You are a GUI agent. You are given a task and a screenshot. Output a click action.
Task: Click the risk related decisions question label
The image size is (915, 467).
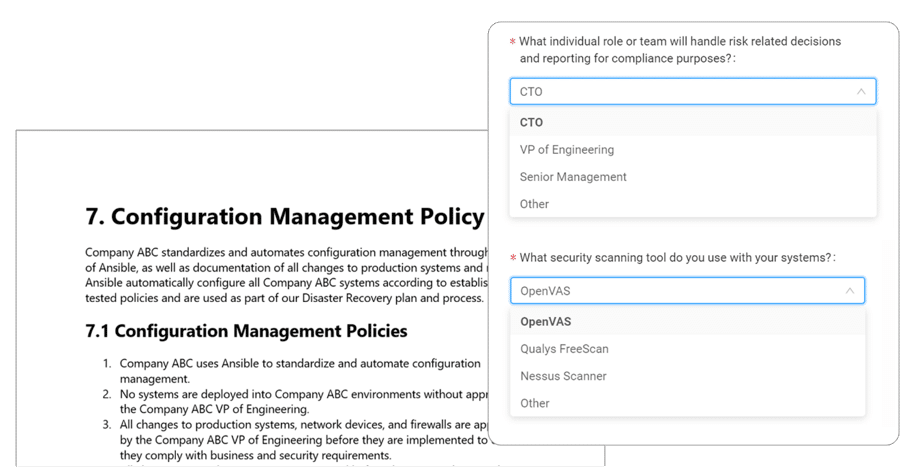click(x=680, y=50)
